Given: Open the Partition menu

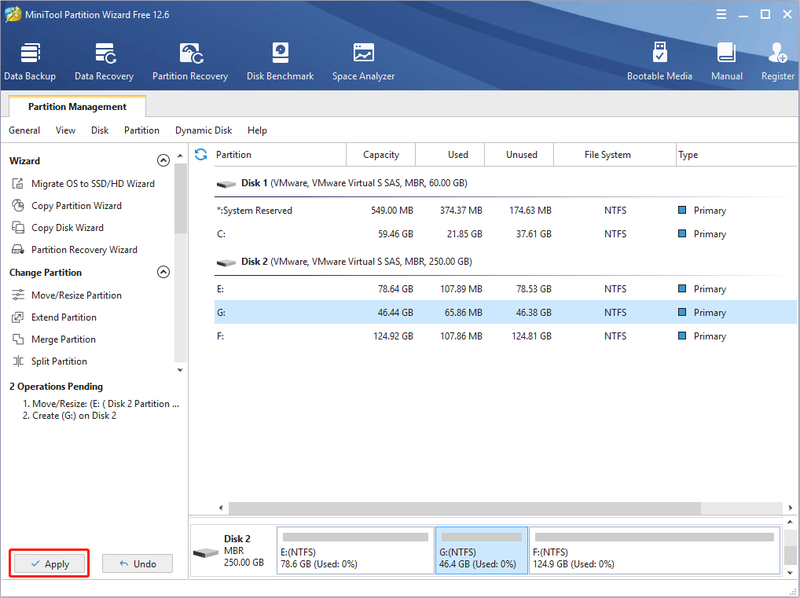Looking at the screenshot, I should coord(142,131).
